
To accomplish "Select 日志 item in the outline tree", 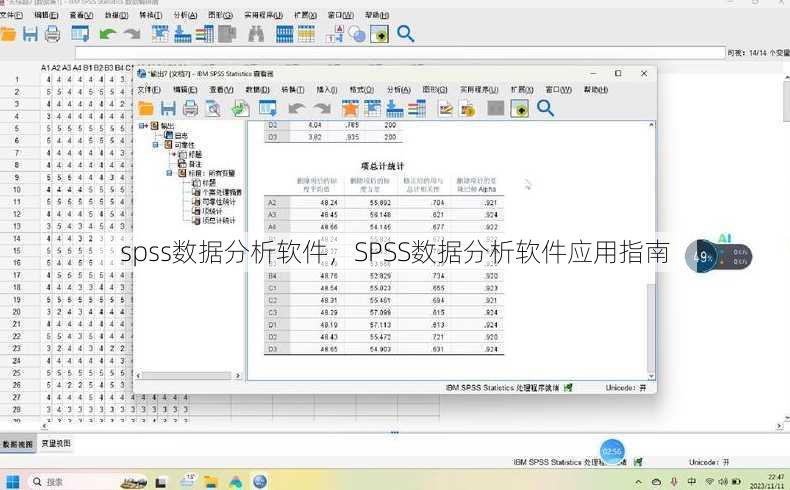I will [181, 135].
